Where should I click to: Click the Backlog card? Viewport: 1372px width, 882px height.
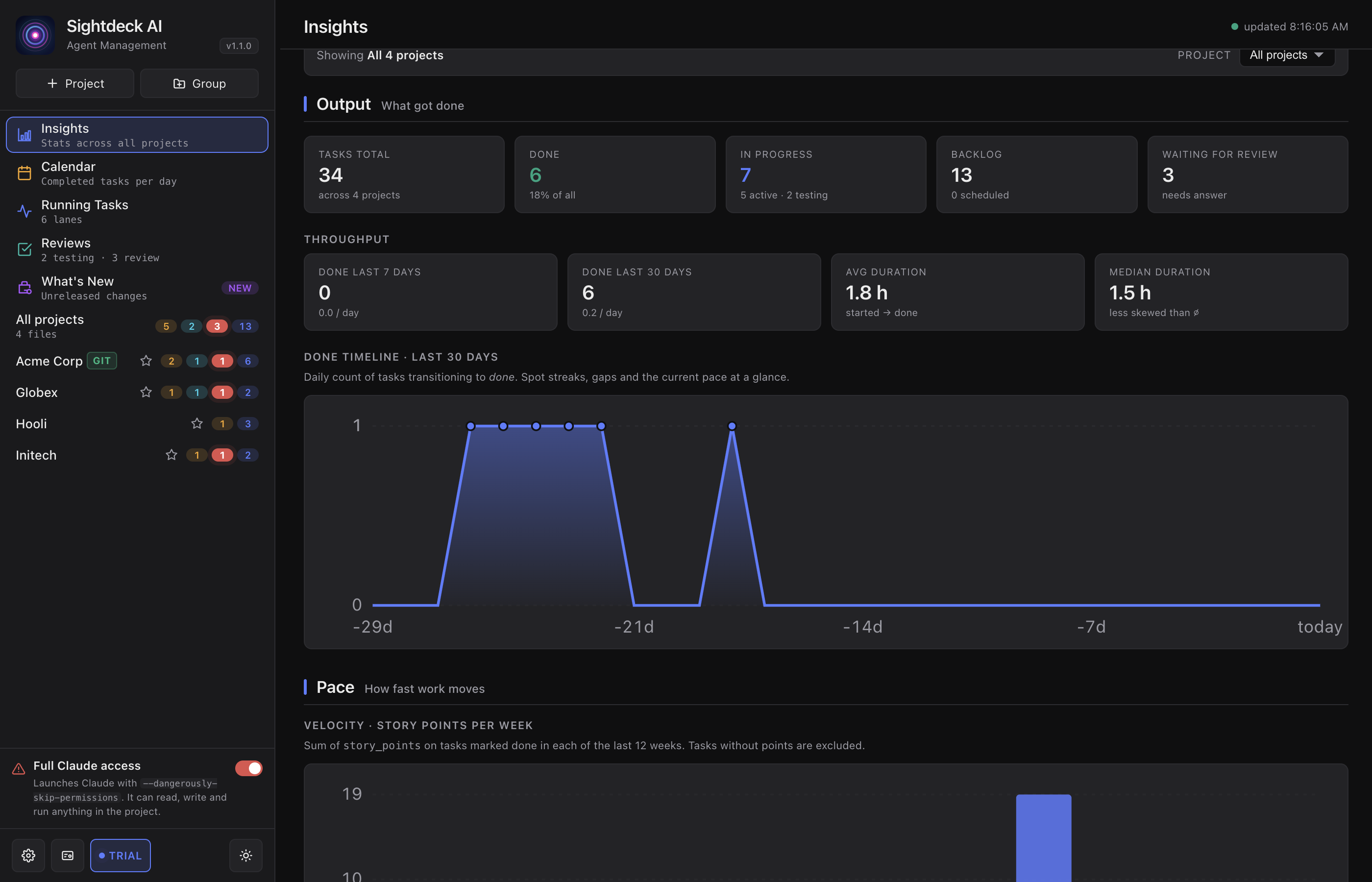(1036, 174)
